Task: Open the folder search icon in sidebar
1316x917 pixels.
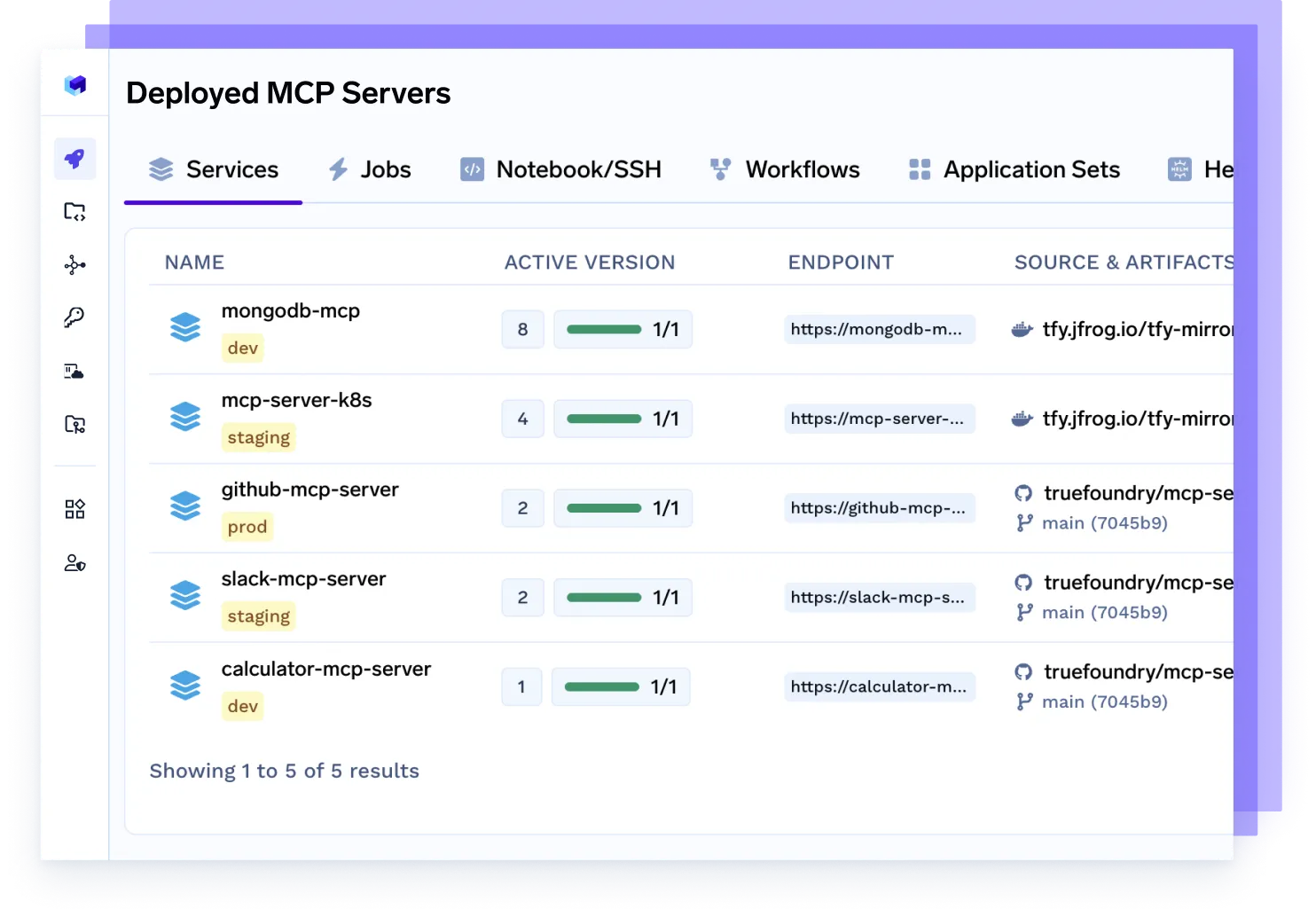Action: (75, 425)
